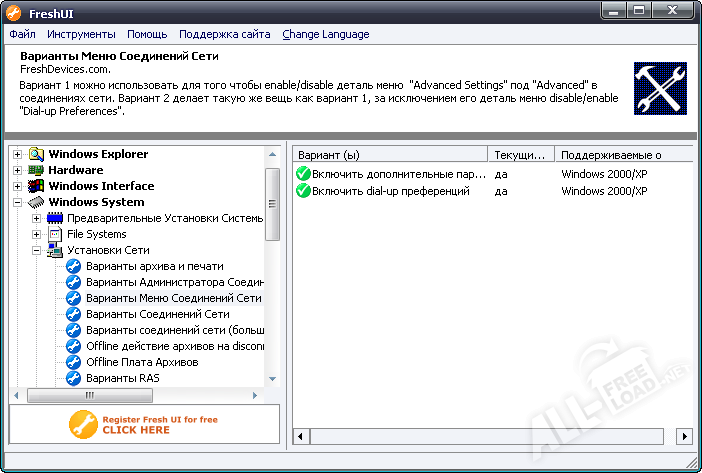The height and width of the screenshot is (473, 702).
Task: Expand the Windows Explorer tree node
Action: point(17,154)
